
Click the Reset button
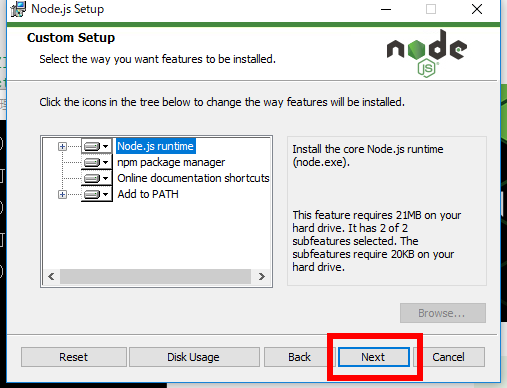74,357
